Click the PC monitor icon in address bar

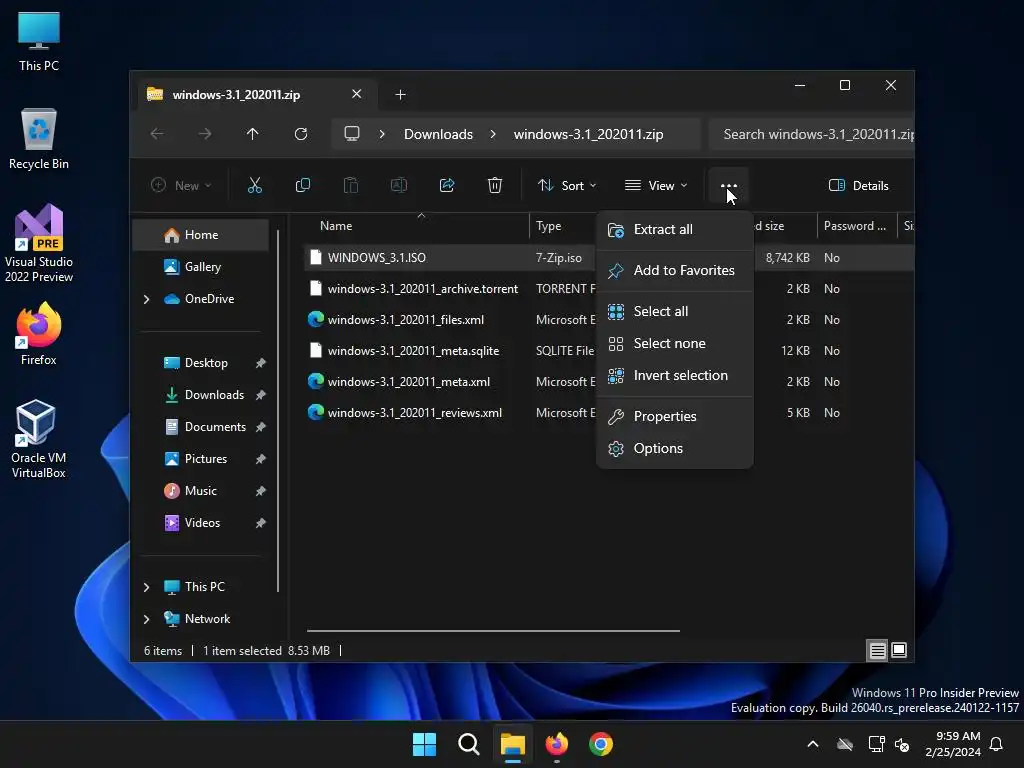click(x=352, y=134)
